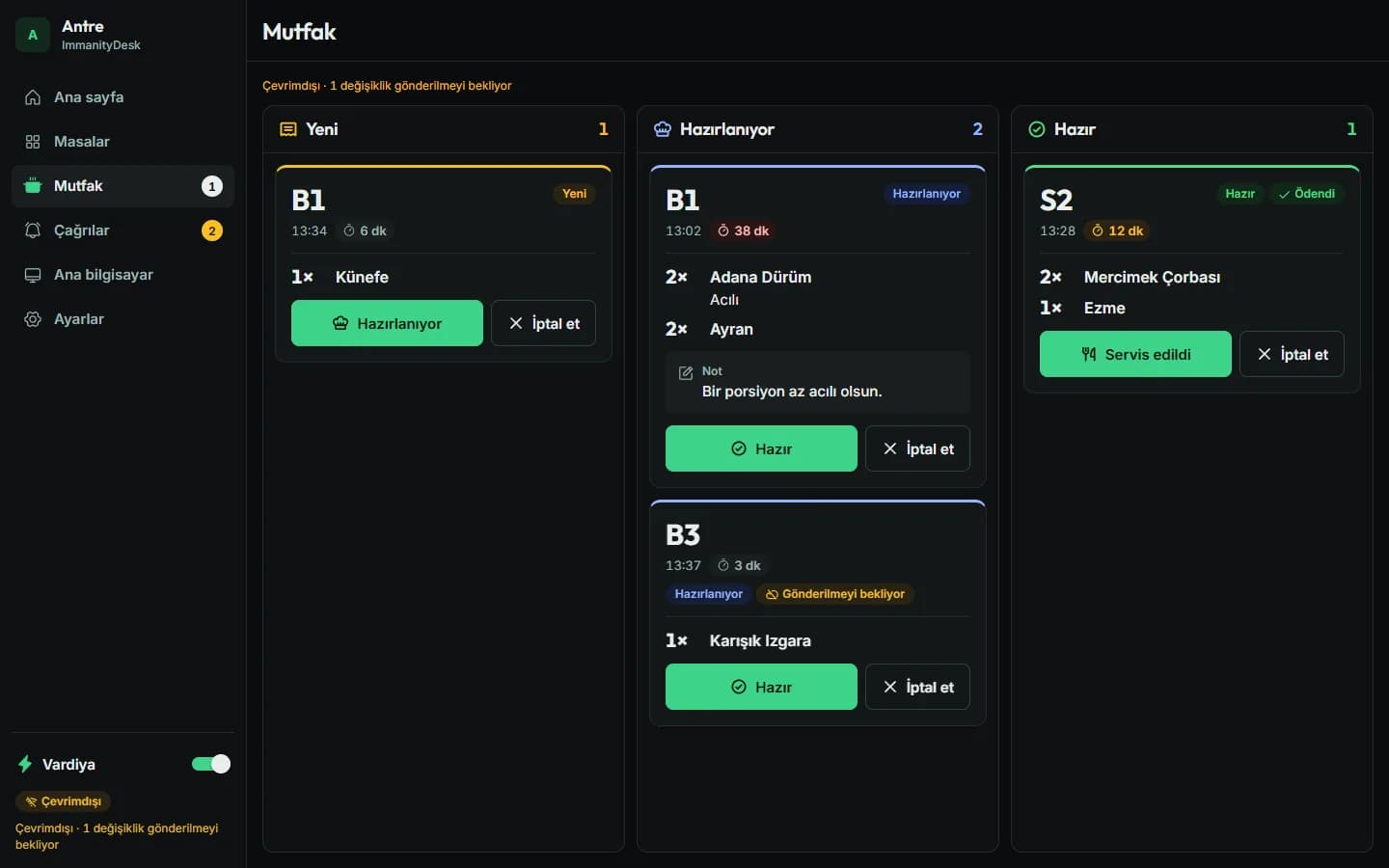
Task: Click the Ödendi paid badge
Action: click(1307, 194)
